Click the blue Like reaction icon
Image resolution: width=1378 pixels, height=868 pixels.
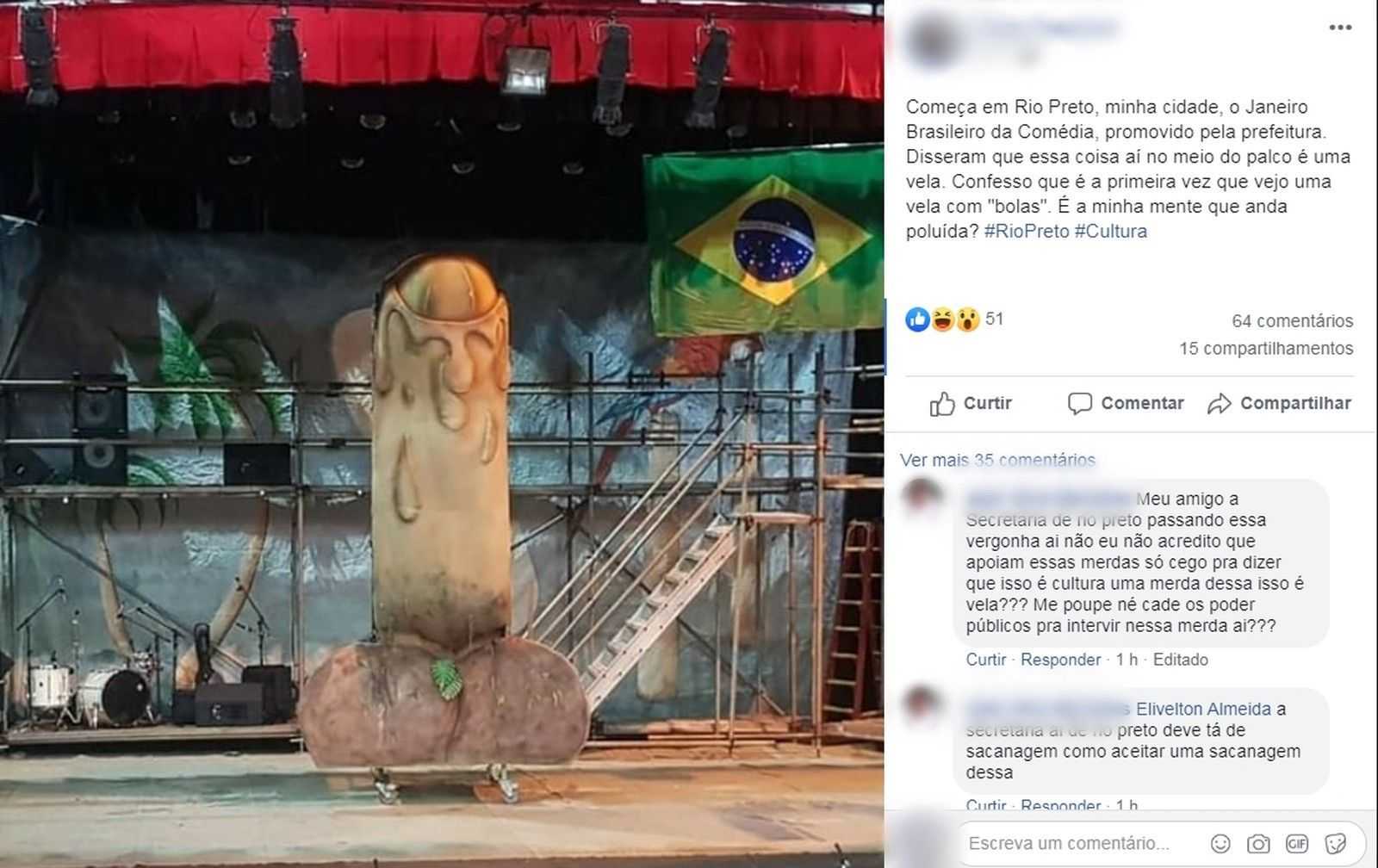coord(917,319)
